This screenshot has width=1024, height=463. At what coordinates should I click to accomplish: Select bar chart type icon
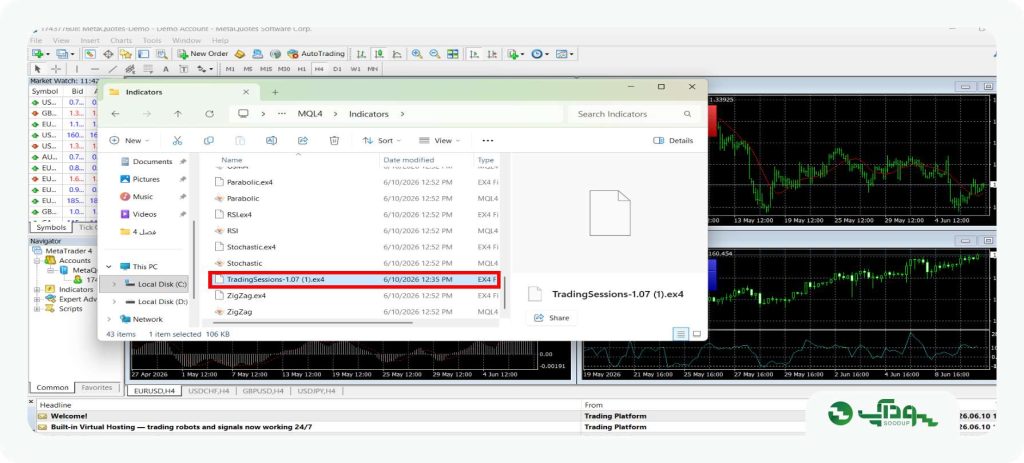click(361, 54)
